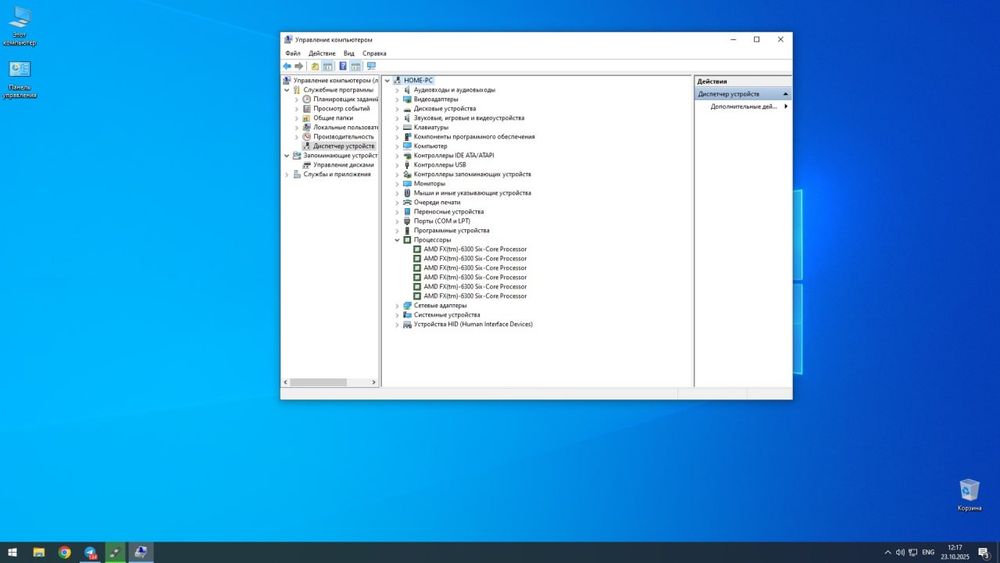Click the Очереди печати printer icon
This screenshot has width=1000, height=563.
[407, 202]
